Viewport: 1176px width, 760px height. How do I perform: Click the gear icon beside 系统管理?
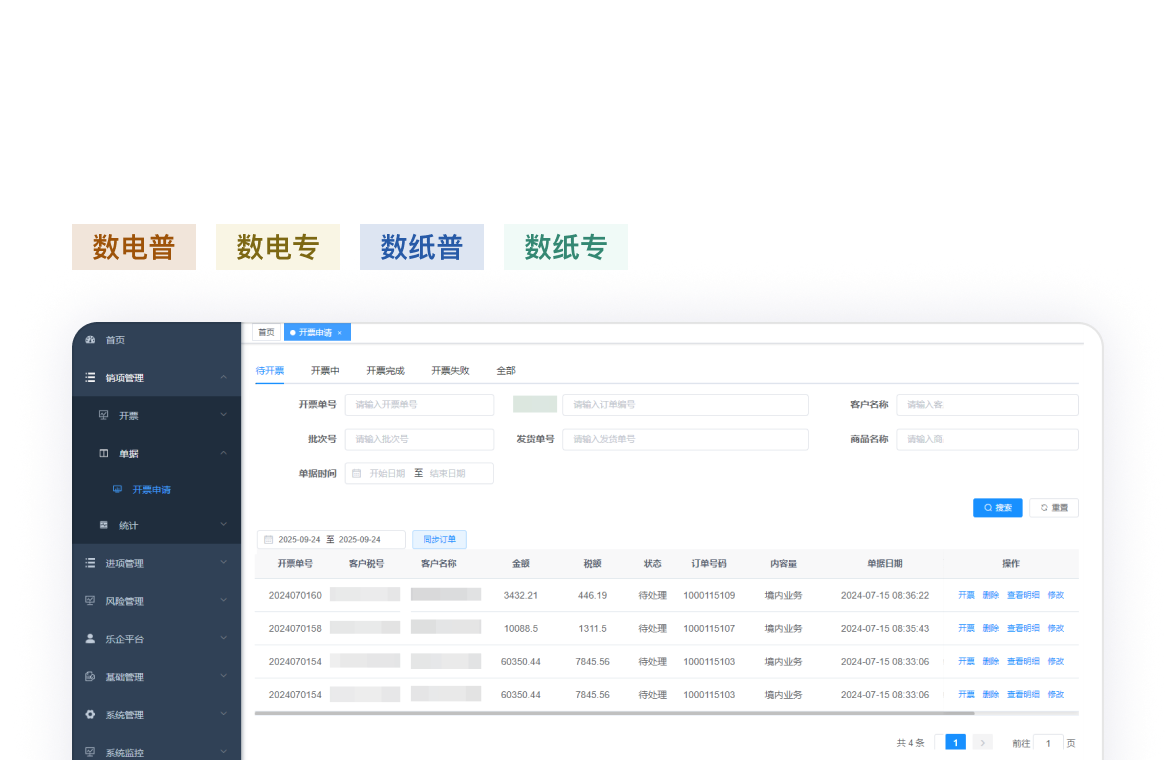click(90, 714)
